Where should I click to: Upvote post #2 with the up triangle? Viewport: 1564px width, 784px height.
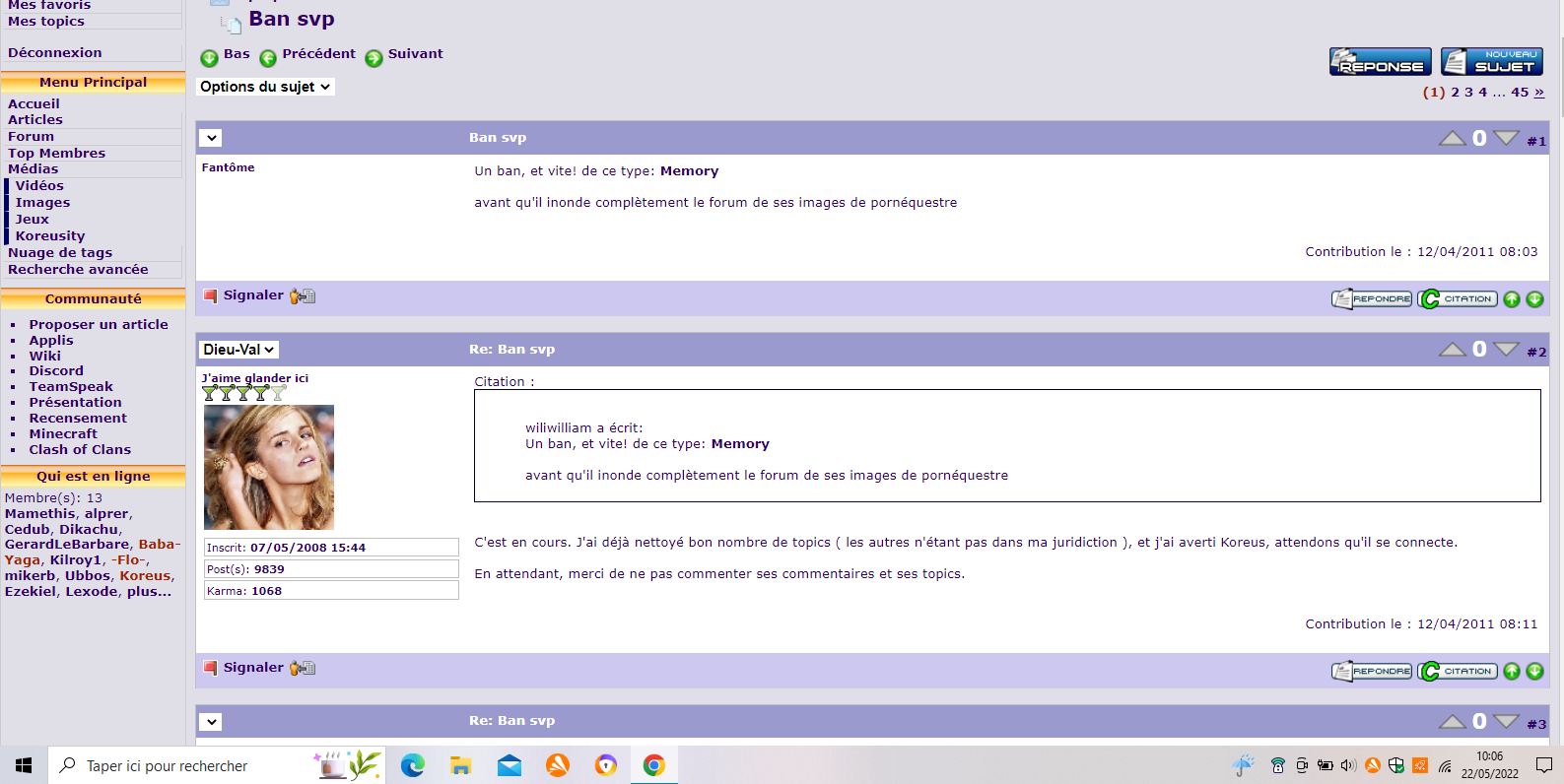point(1452,349)
